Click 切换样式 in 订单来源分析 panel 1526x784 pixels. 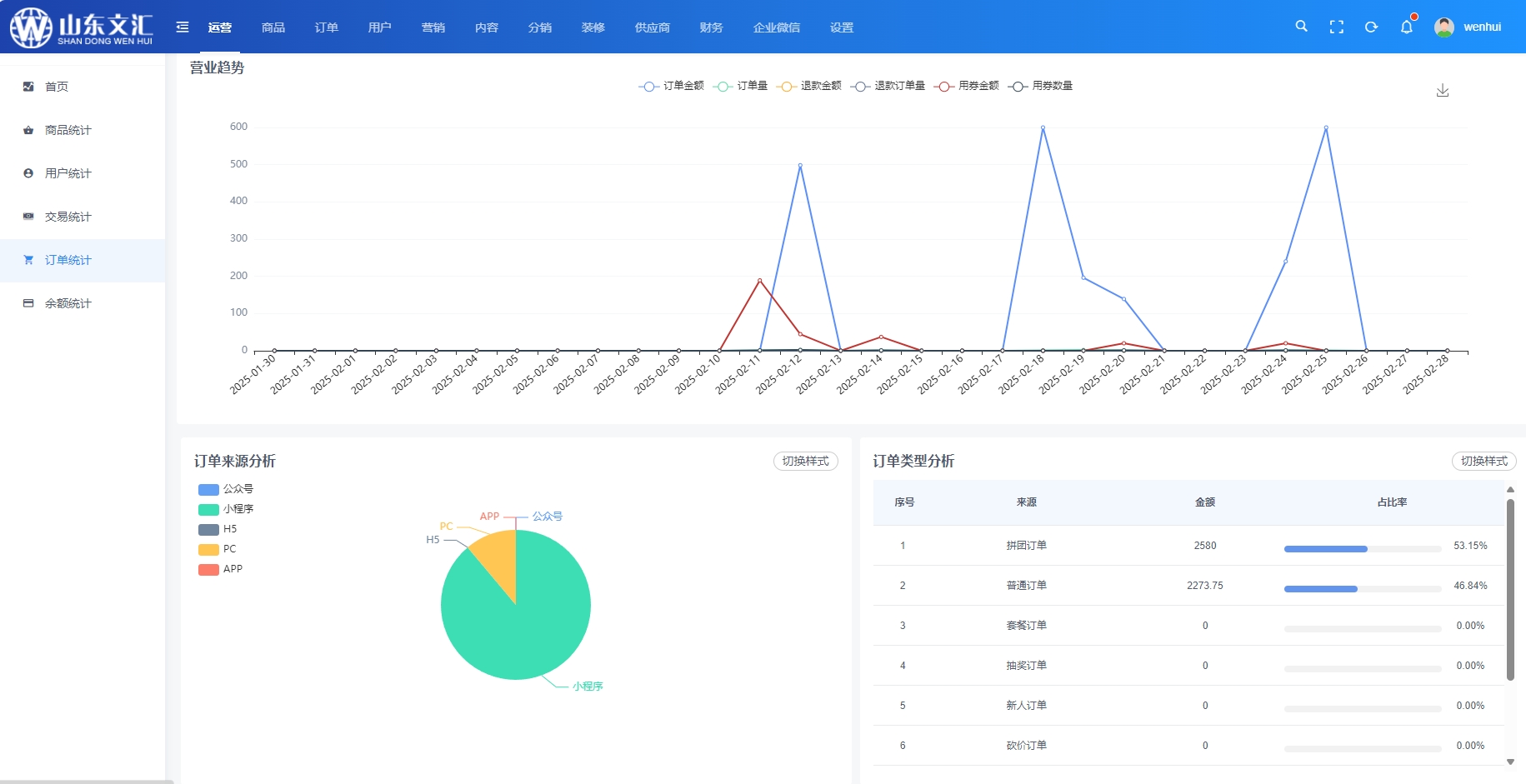tap(806, 462)
